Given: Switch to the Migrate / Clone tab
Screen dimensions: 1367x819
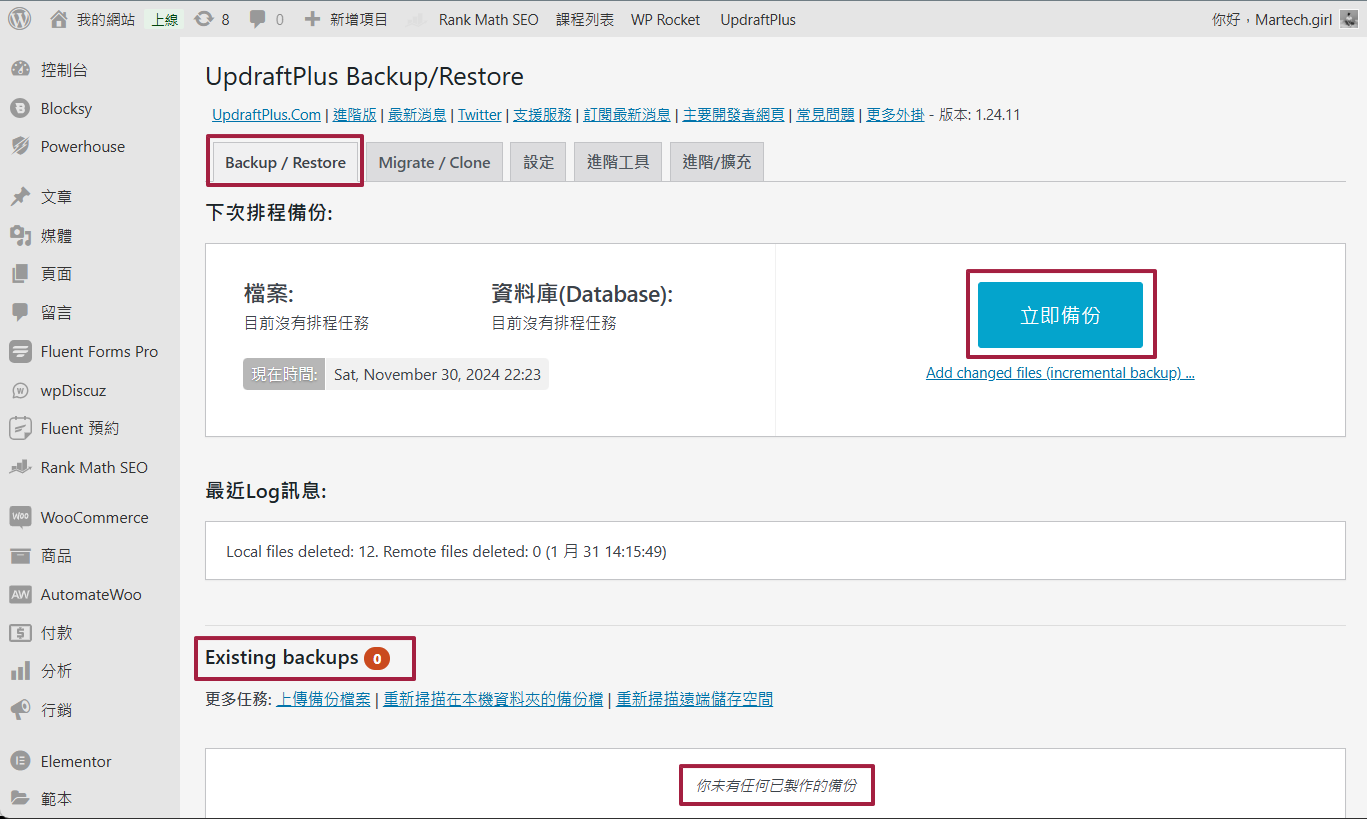Looking at the screenshot, I should 434,163.
